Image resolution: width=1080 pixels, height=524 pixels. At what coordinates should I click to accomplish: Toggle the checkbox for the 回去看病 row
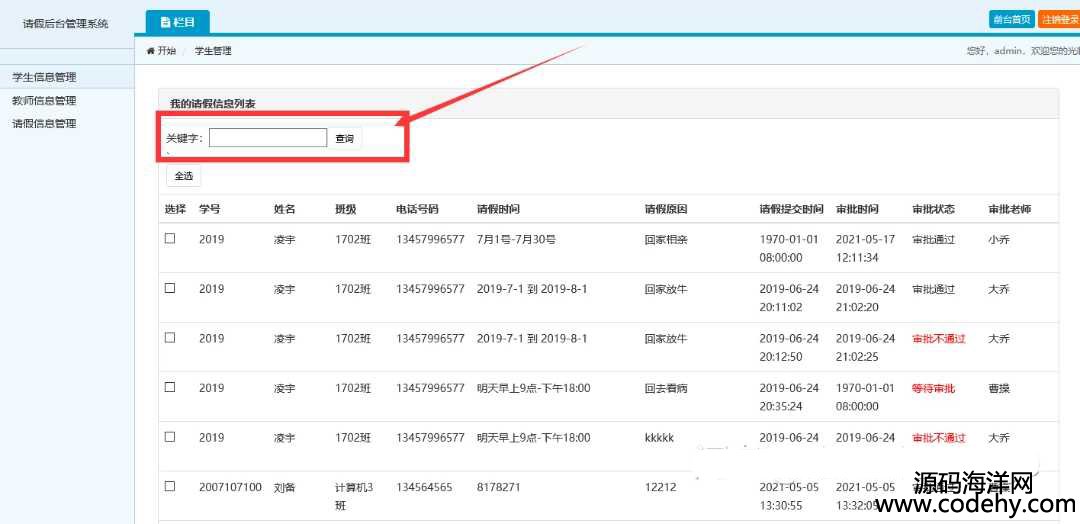(x=170, y=387)
